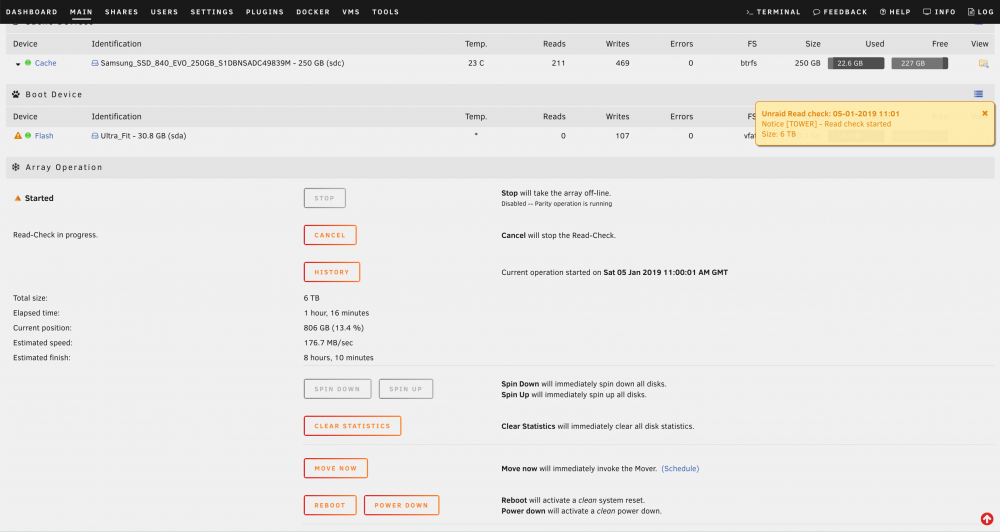Click the Cache green status indicator
The height and width of the screenshot is (532, 1000).
pos(28,63)
